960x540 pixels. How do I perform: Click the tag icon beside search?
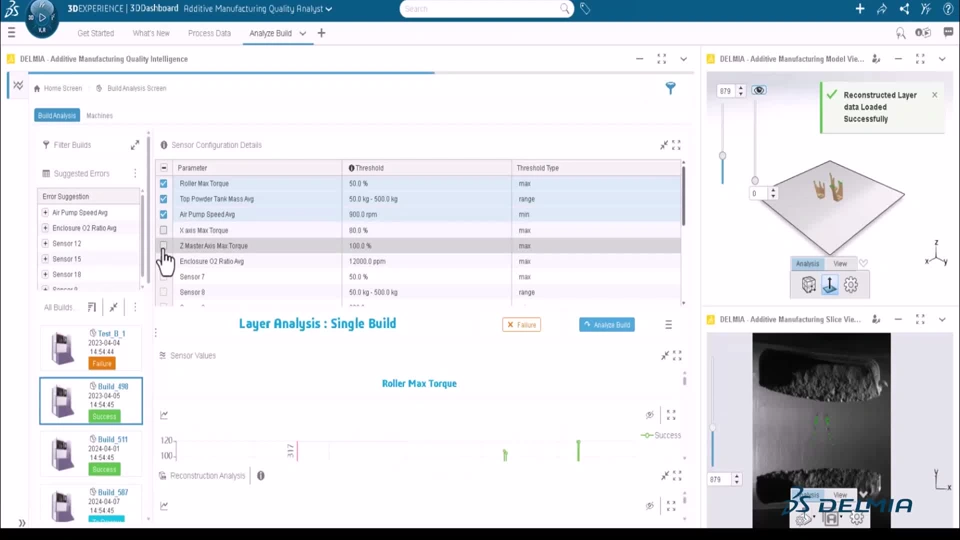[585, 9]
